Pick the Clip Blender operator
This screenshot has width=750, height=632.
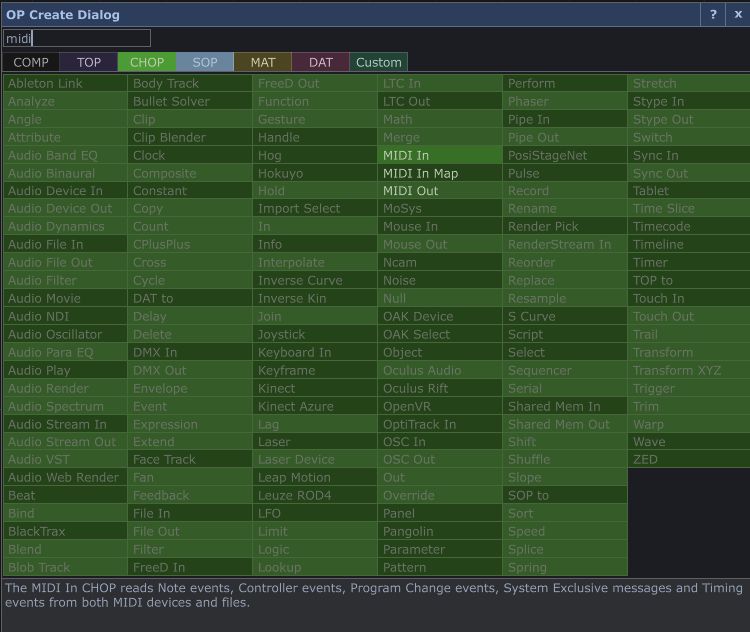[190, 137]
